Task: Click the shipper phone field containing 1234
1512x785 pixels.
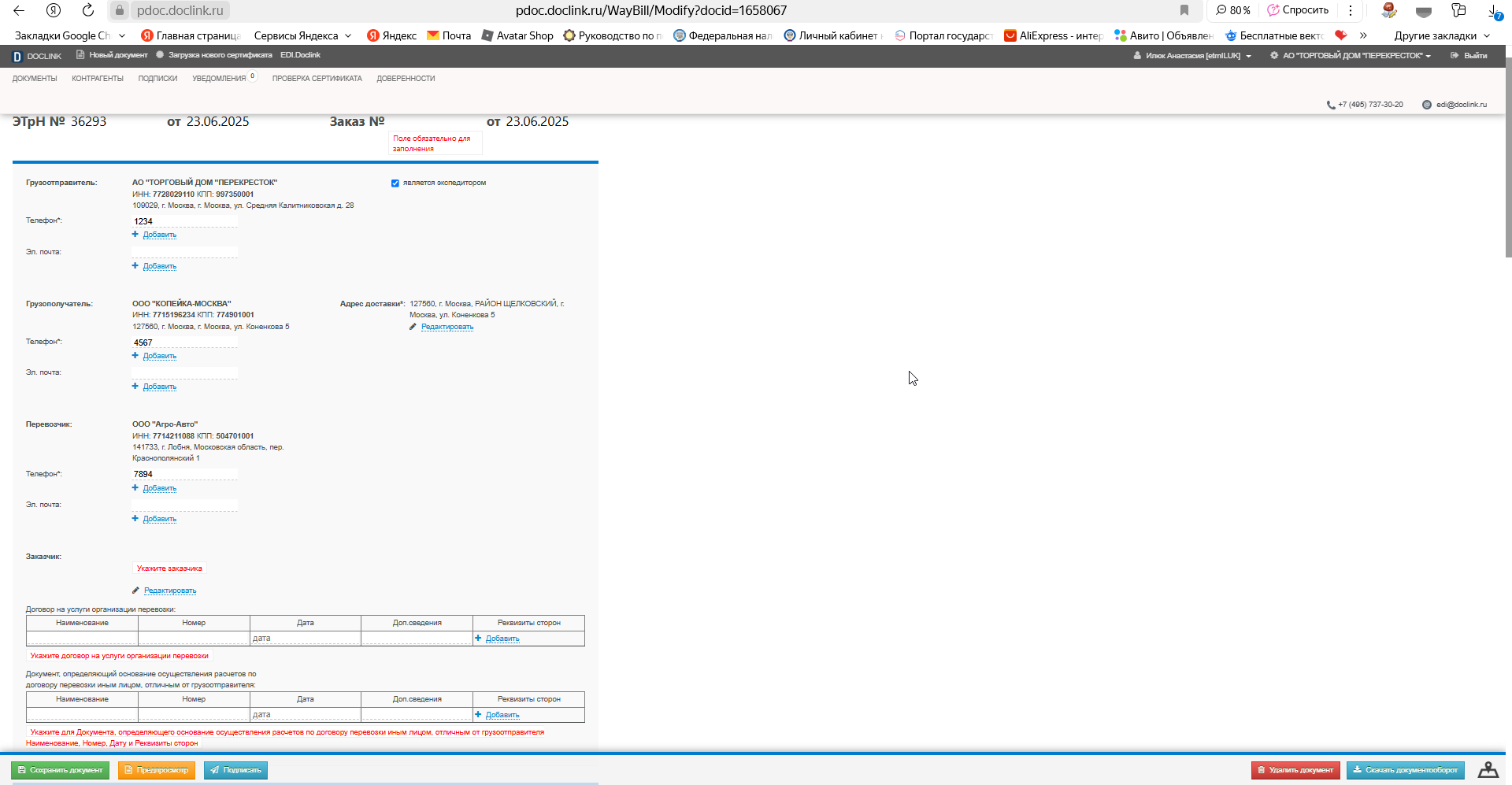Action: coord(185,221)
